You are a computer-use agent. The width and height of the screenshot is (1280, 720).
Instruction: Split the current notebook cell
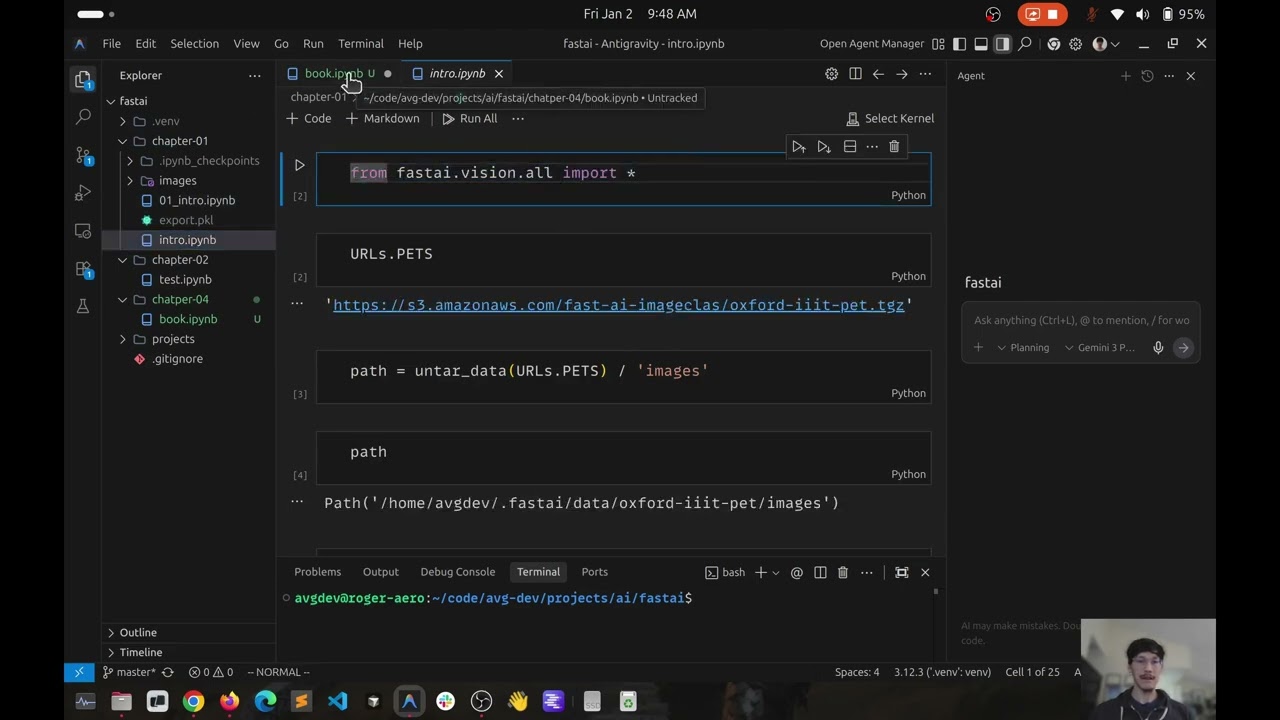[849, 147]
